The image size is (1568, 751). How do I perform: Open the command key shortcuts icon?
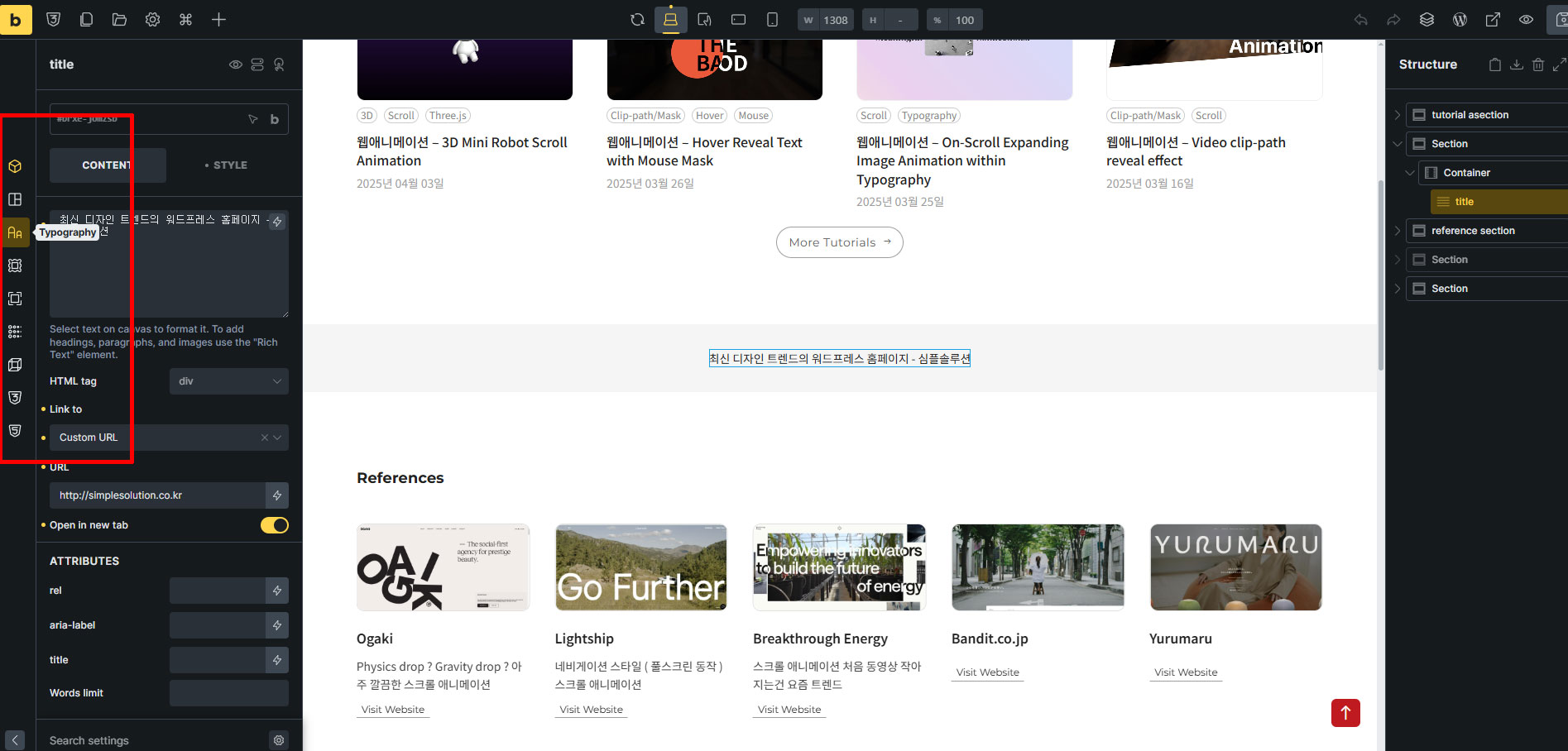point(185,20)
